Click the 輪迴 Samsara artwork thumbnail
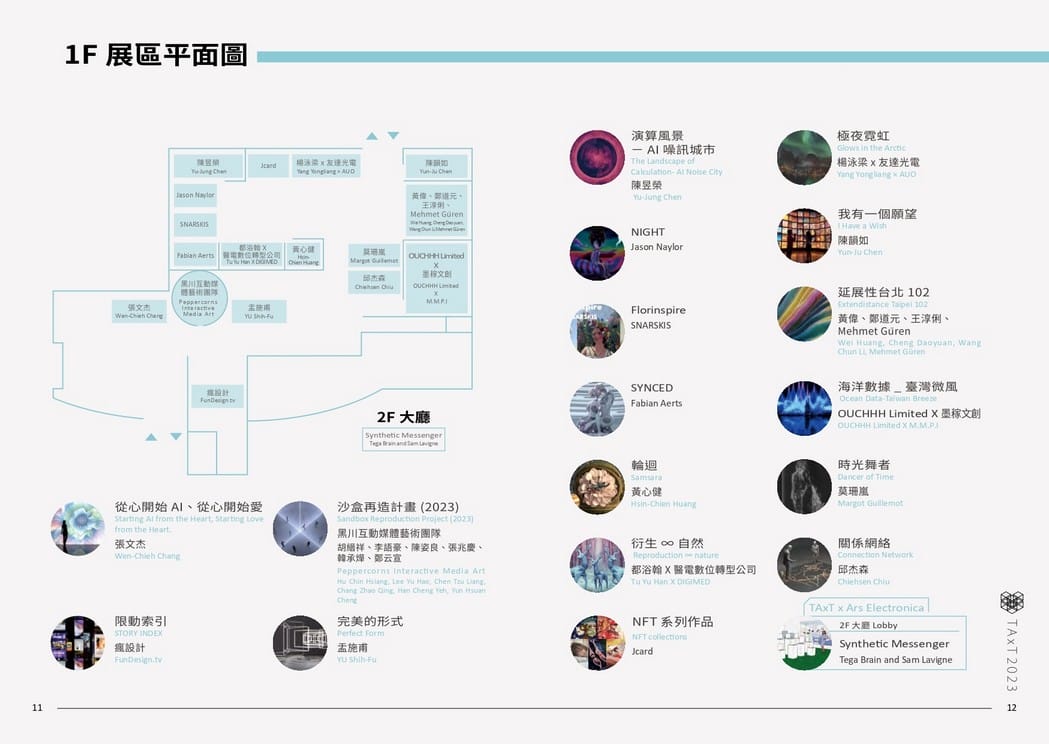Viewport: 1049px width, 744px height. (x=597, y=486)
